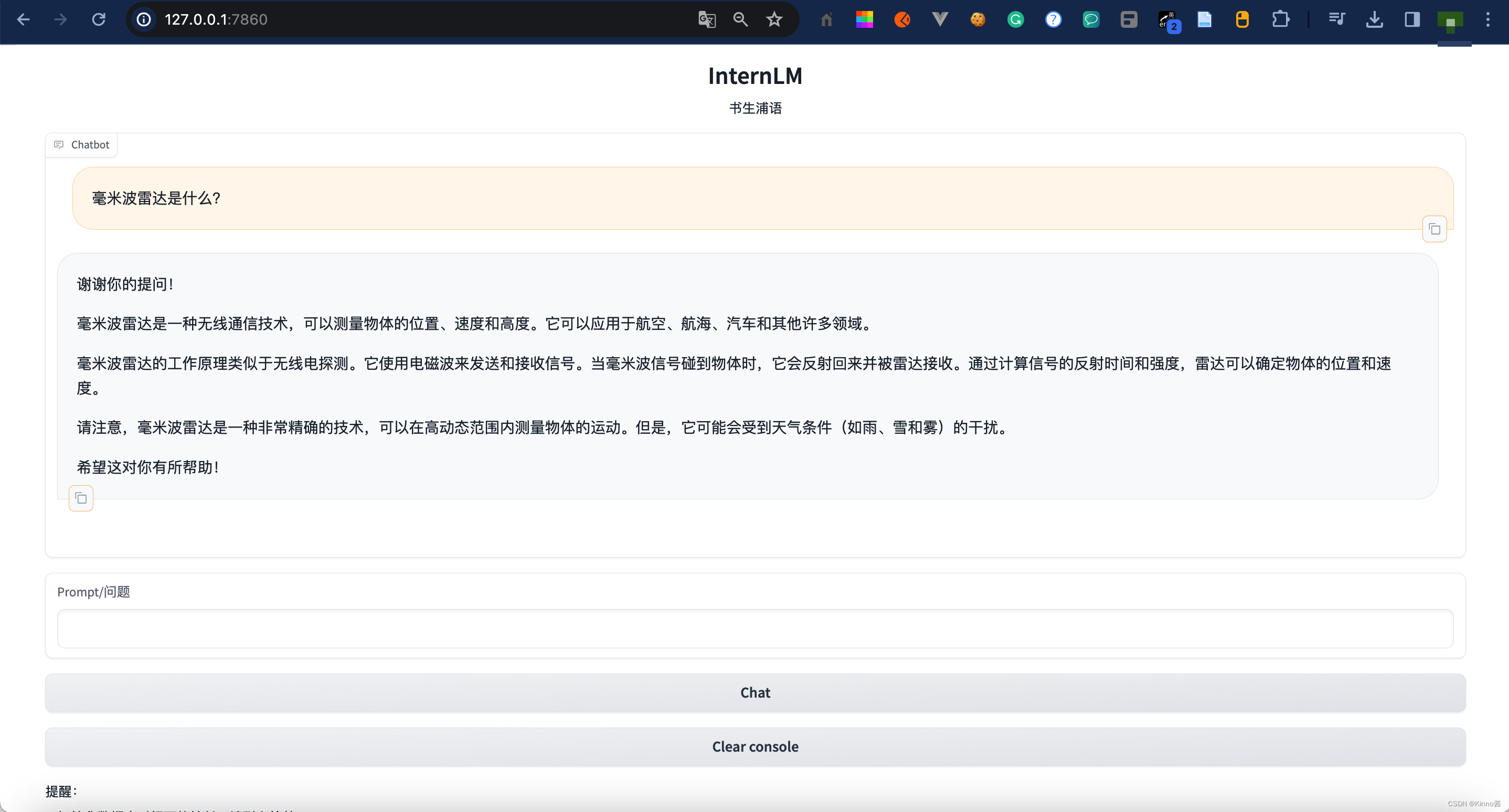Open the green profile avatar

(x=1450, y=21)
